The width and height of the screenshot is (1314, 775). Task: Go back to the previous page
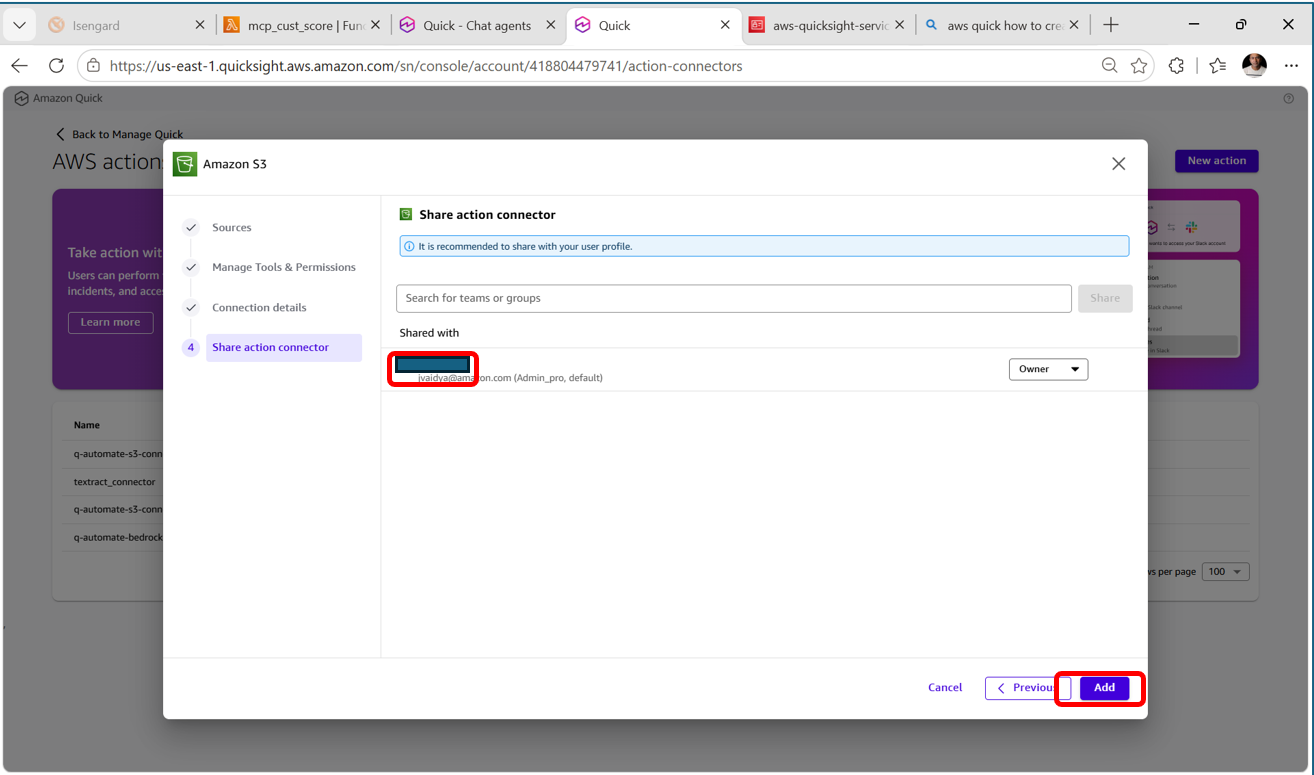[x=19, y=66]
